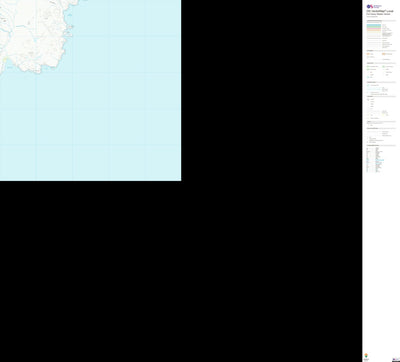Click the highlighted blue row in the abbreviations list

click(x=380, y=160)
